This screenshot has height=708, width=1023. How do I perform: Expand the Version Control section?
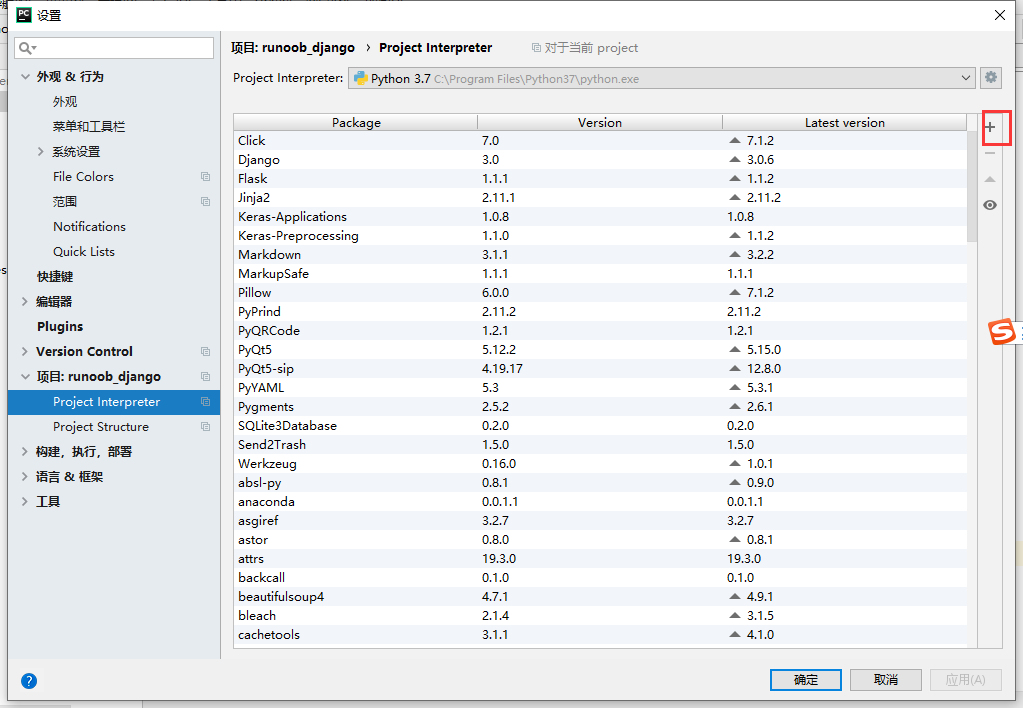(25, 351)
